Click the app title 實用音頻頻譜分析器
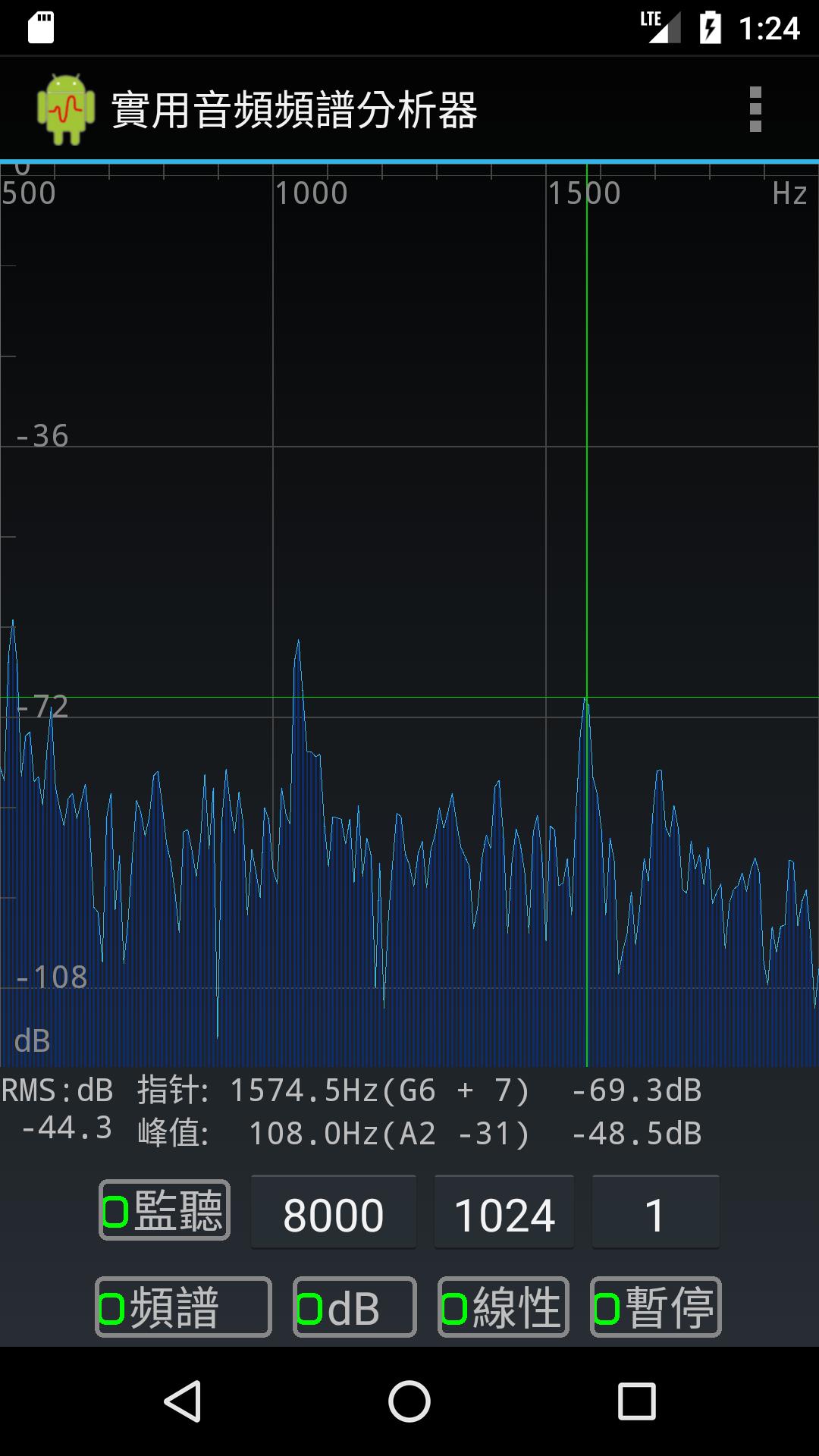This screenshot has width=819, height=1456. [294, 111]
